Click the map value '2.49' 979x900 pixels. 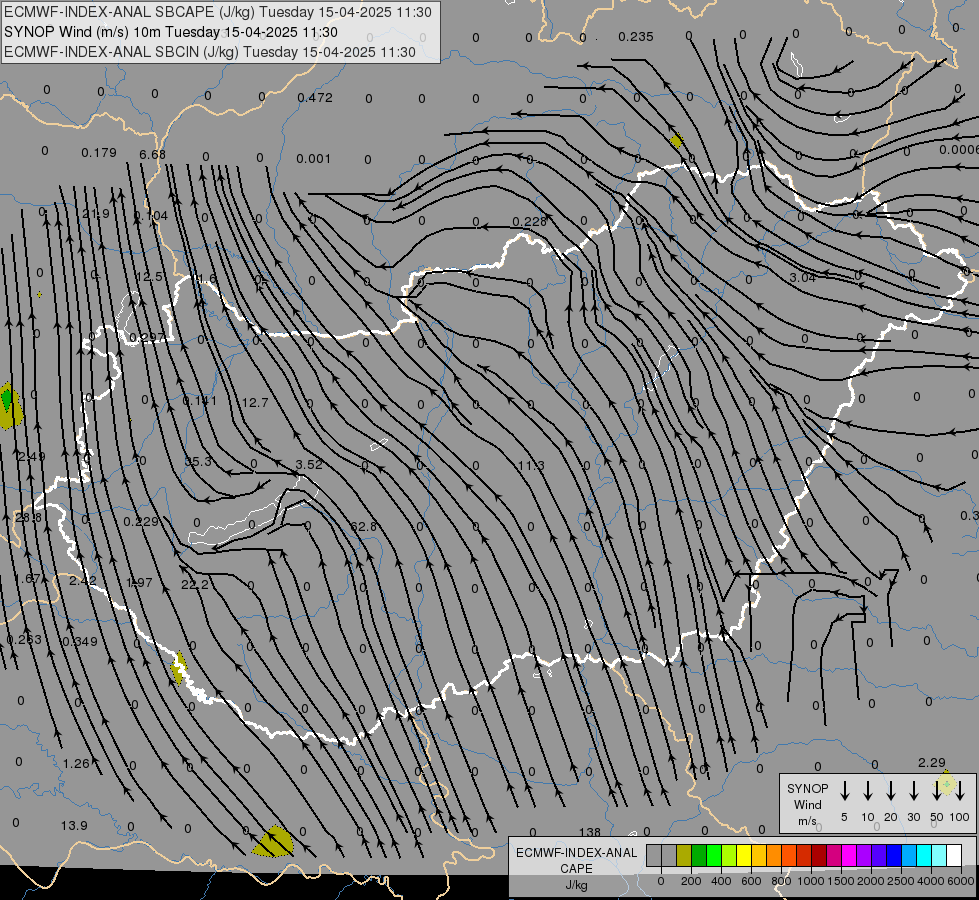31,457
